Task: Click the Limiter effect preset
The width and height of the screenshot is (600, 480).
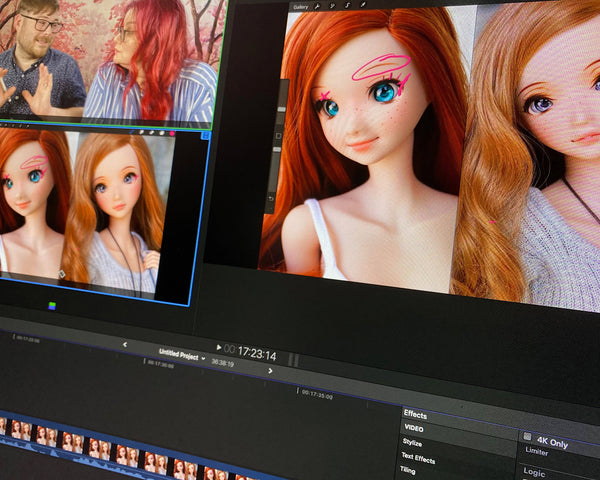Action: tap(537, 451)
